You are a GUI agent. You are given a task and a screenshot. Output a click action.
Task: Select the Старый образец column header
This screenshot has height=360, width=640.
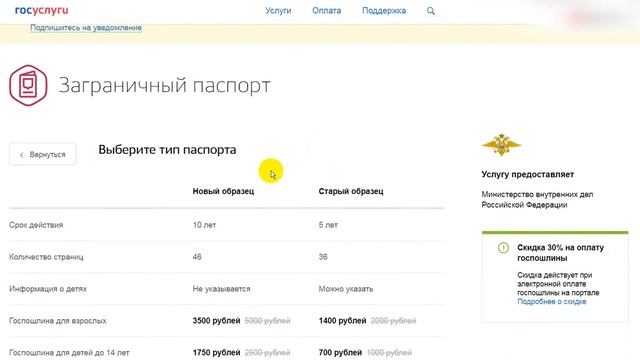pos(351,191)
